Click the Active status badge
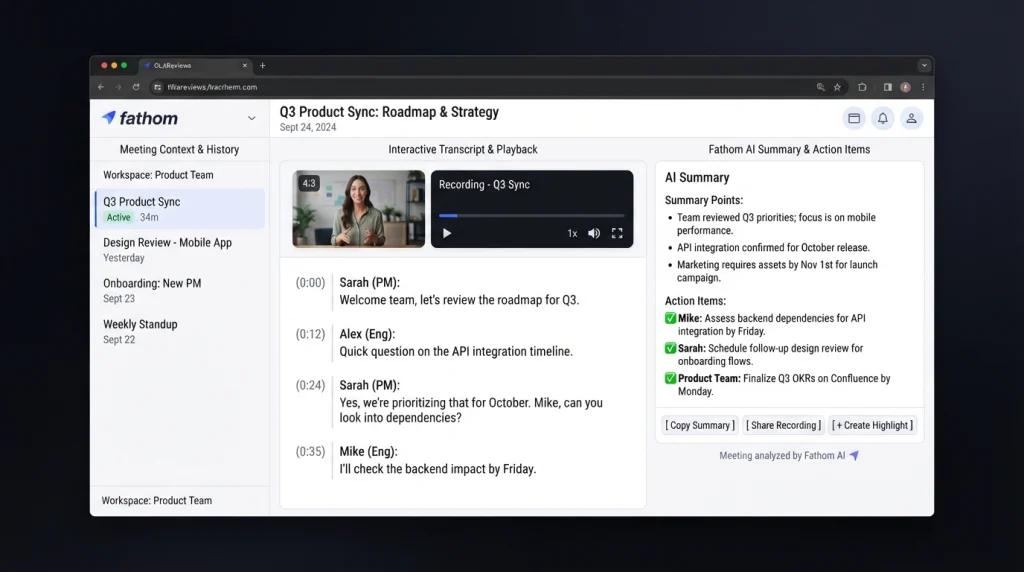Screen dimensions: 1024x572 click(x=118, y=217)
